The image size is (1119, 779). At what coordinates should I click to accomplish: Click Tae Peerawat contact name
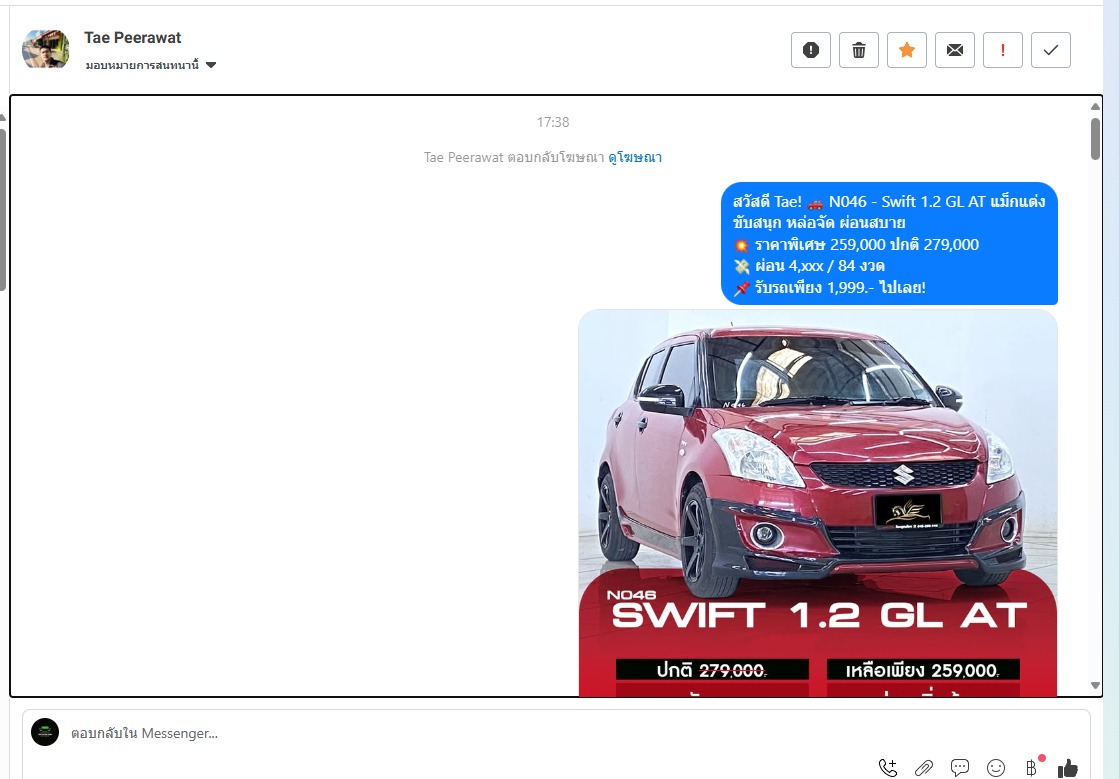[133, 38]
